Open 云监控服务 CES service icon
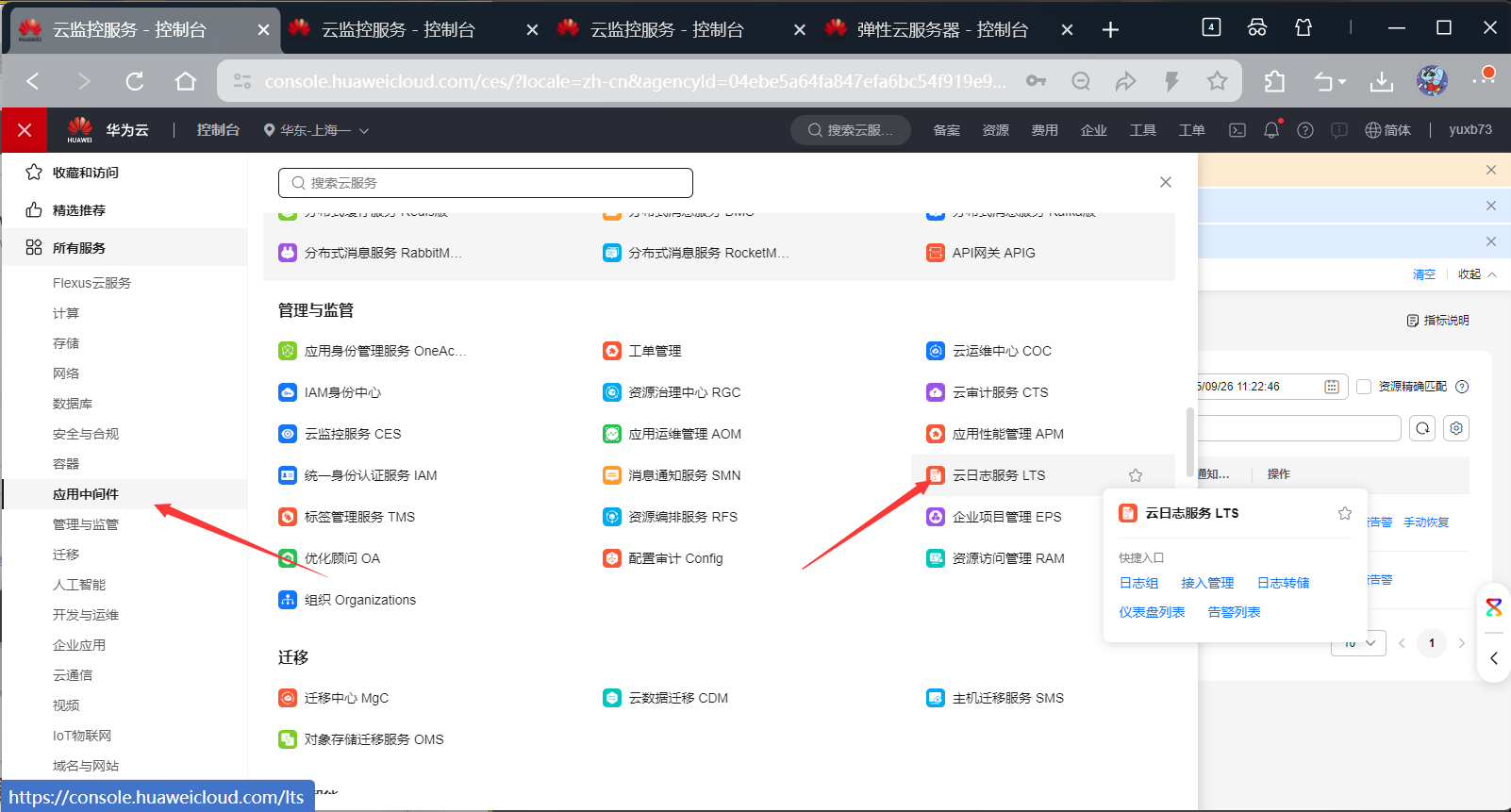This screenshot has width=1511, height=812. [x=288, y=434]
